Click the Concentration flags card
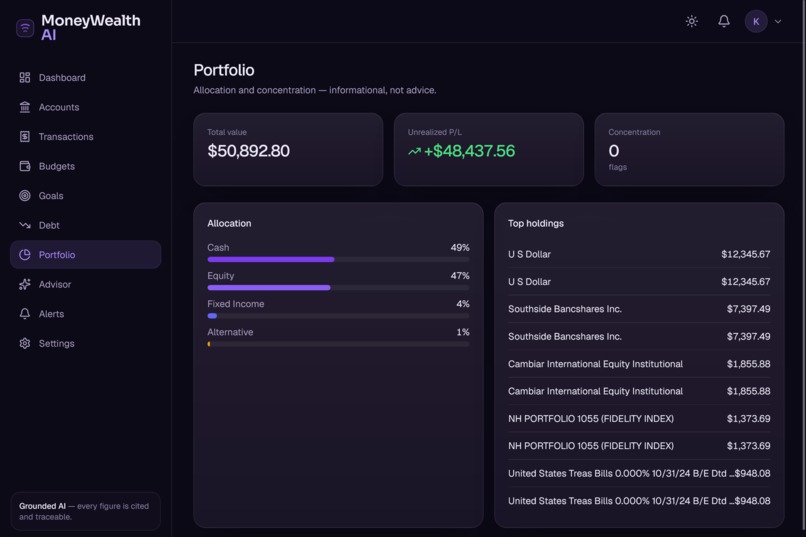This screenshot has width=806, height=537. (689, 150)
